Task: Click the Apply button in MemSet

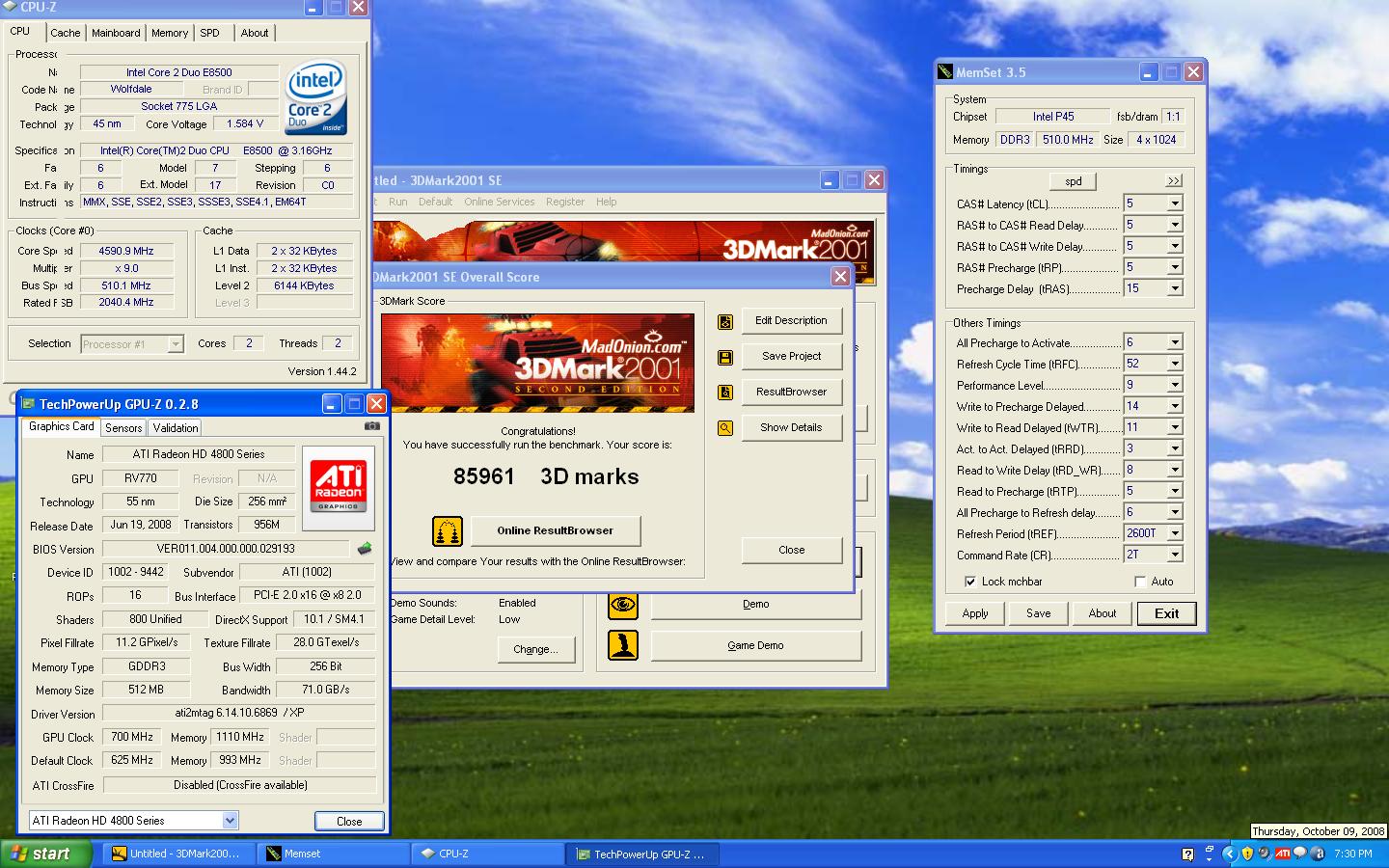Action: [x=974, y=613]
